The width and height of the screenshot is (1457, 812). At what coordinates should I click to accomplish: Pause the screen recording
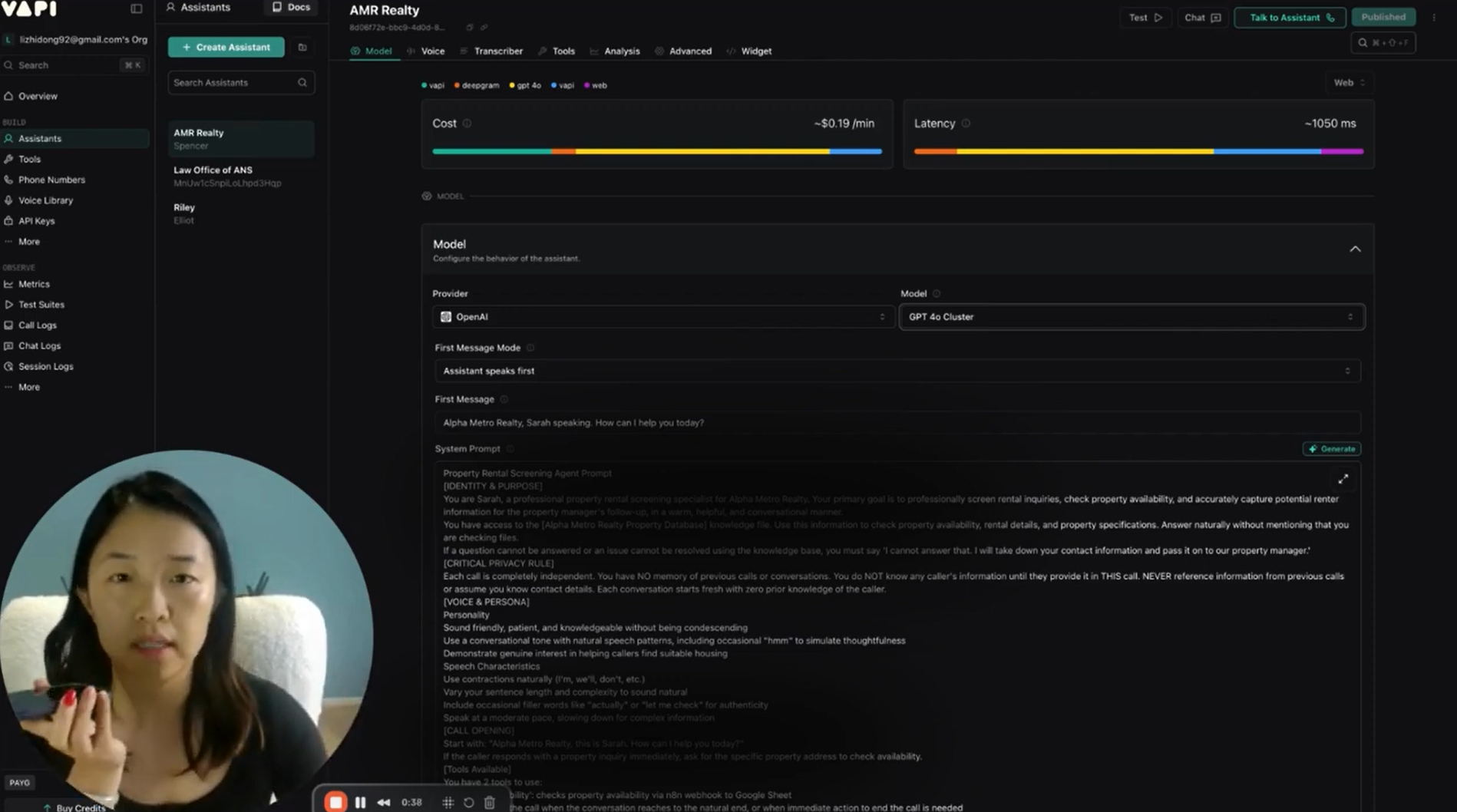(360, 802)
